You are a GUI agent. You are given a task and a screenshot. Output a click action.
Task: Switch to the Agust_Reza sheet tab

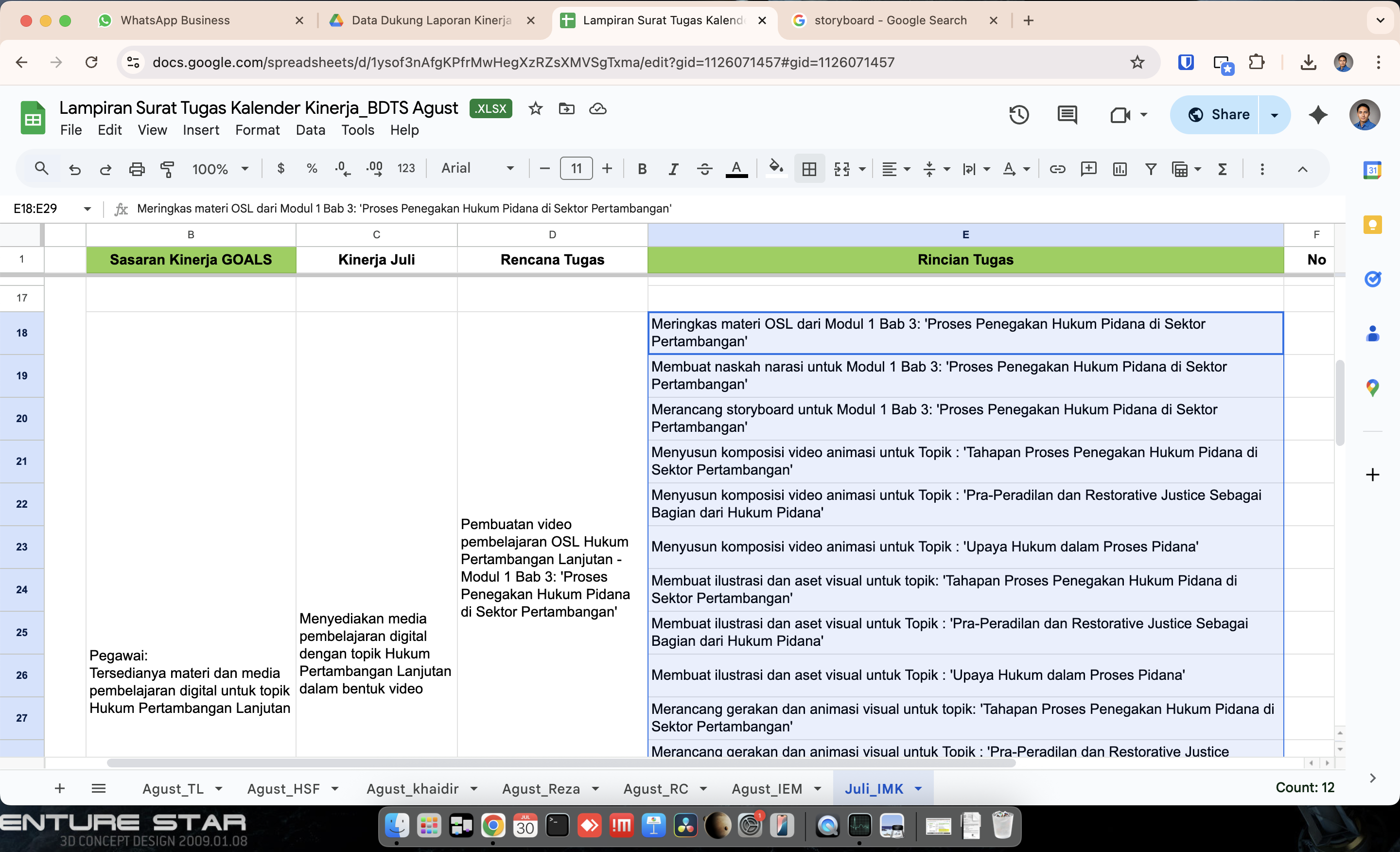541,789
